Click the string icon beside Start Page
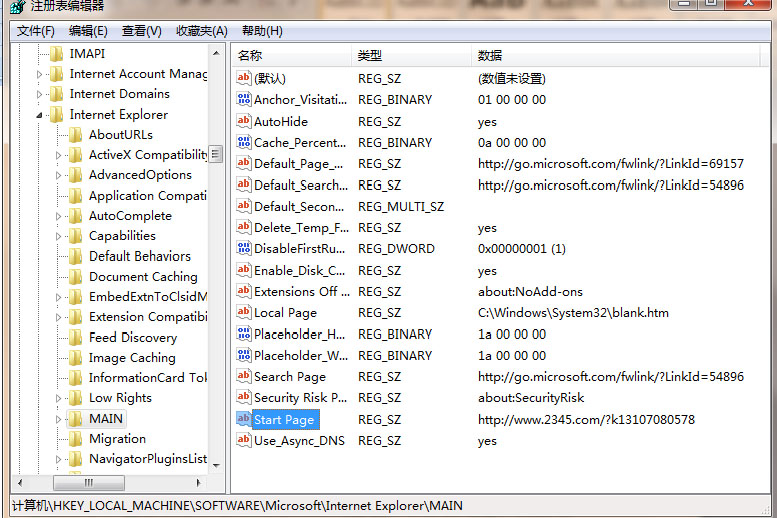Image resolution: width=777 pixels, height=518 pixels. point(244,420)
